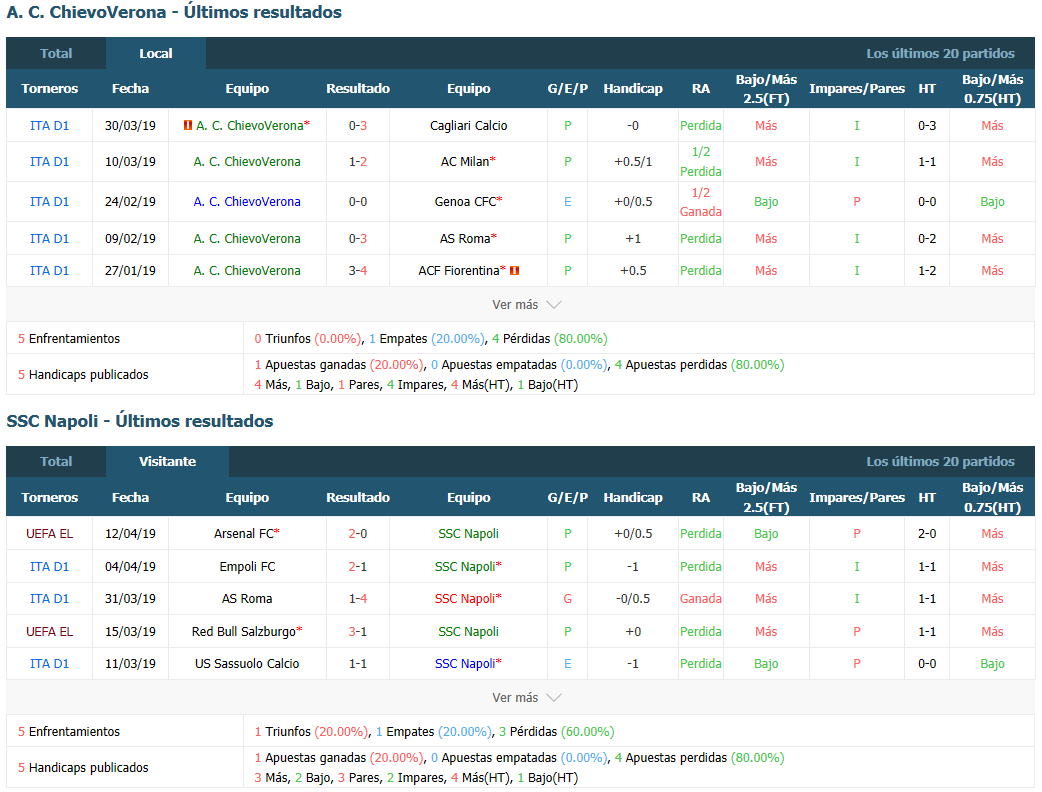Screen dimensions: 1042x792
Task: Click 2-0 result for Arsenal match
Action: (x=358, y=534)
